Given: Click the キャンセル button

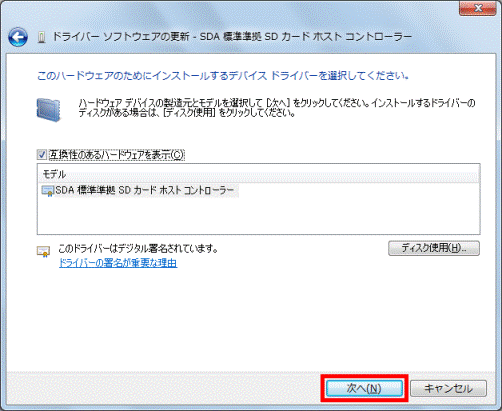Looking at the screenshot, I should coord(448,388).
